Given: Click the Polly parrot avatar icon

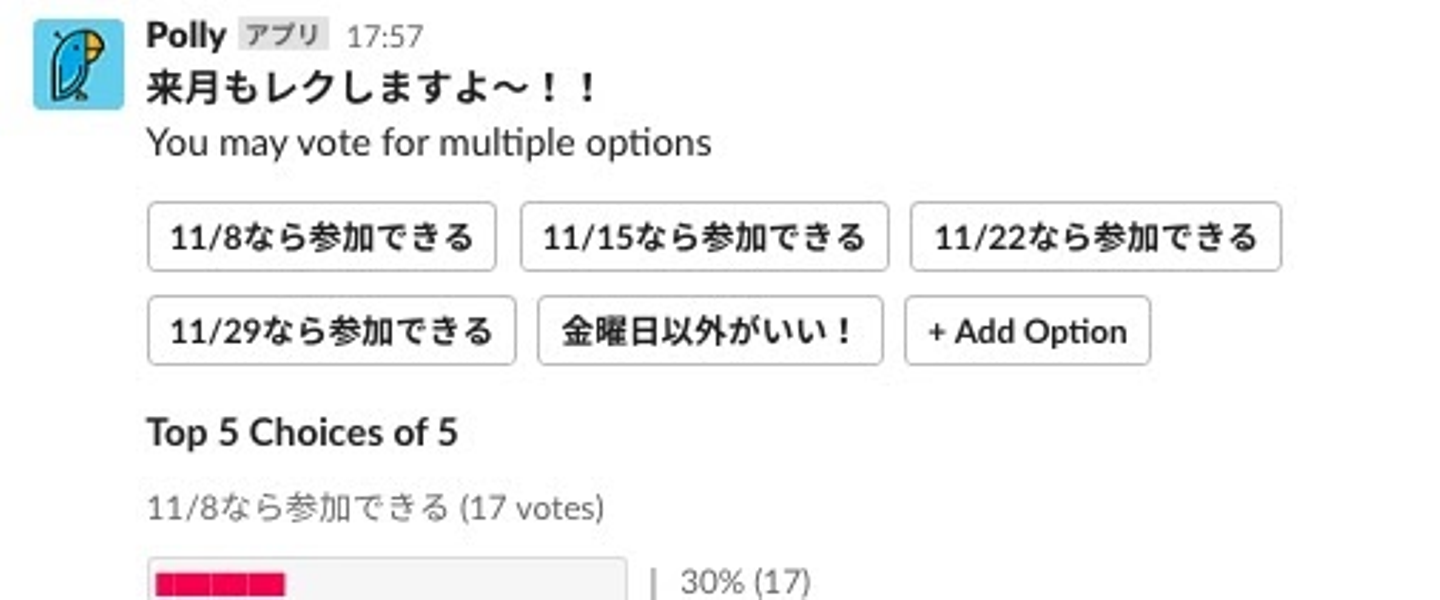Looking at the screenshot, I should pyautogui.click(x=79, y=64).
